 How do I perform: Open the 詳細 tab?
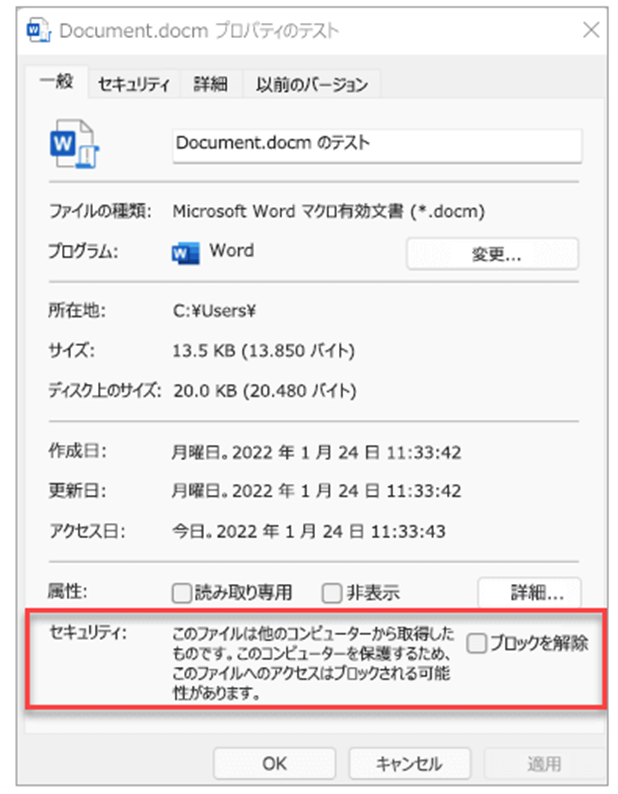tap(210, 84)
